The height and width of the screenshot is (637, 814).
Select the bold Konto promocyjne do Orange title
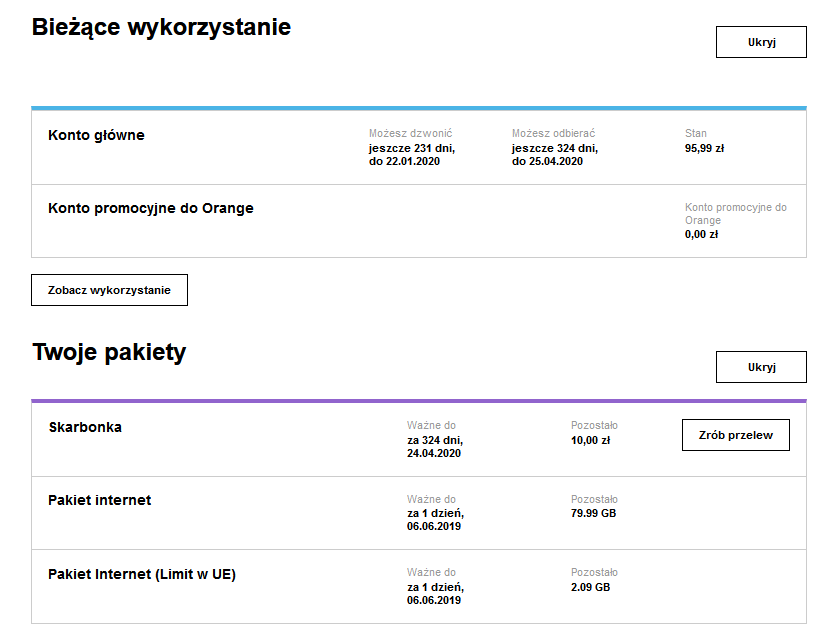pyautogui.click(x=150, y=208)
